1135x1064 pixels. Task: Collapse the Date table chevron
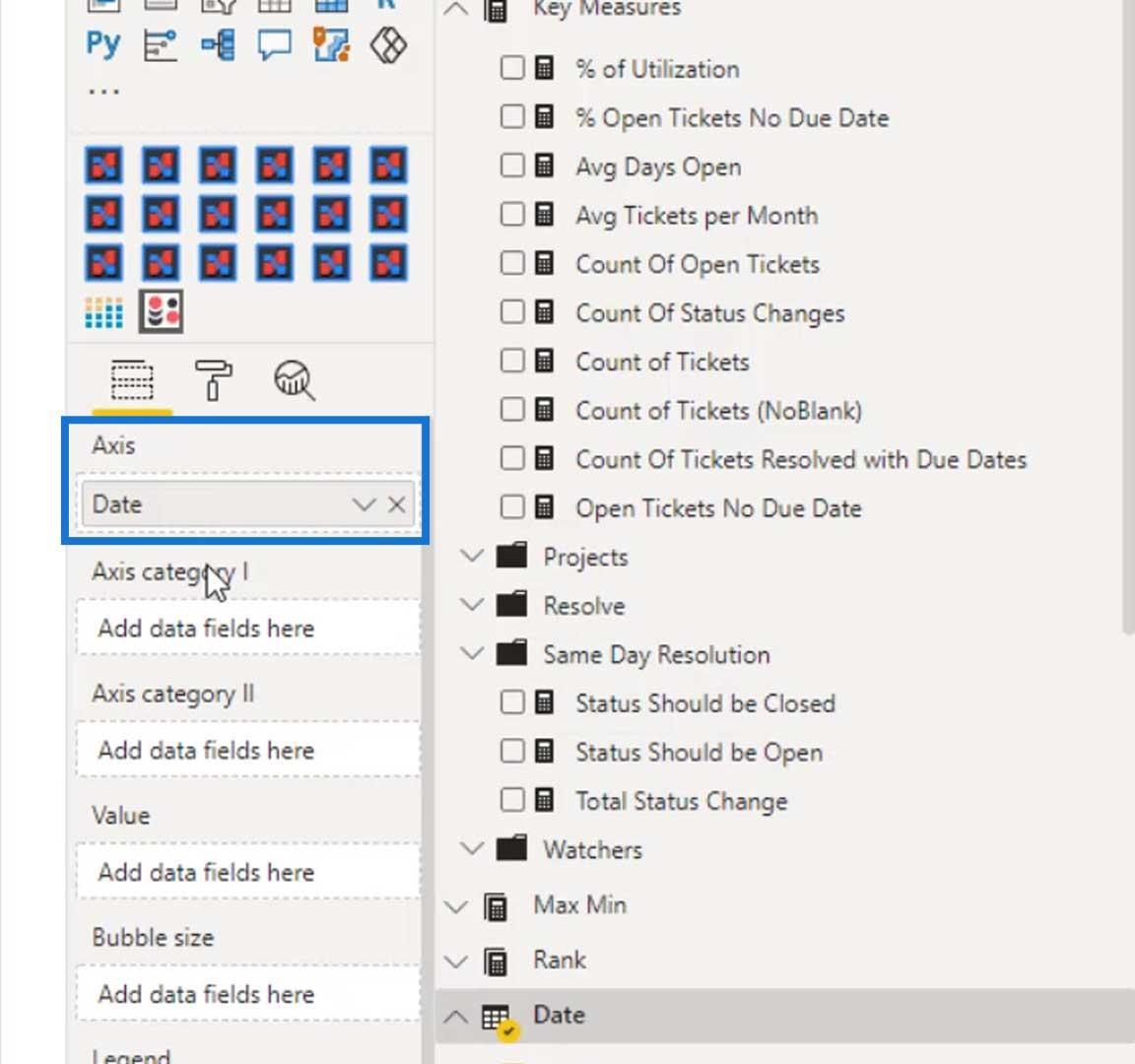point(456,1017)
